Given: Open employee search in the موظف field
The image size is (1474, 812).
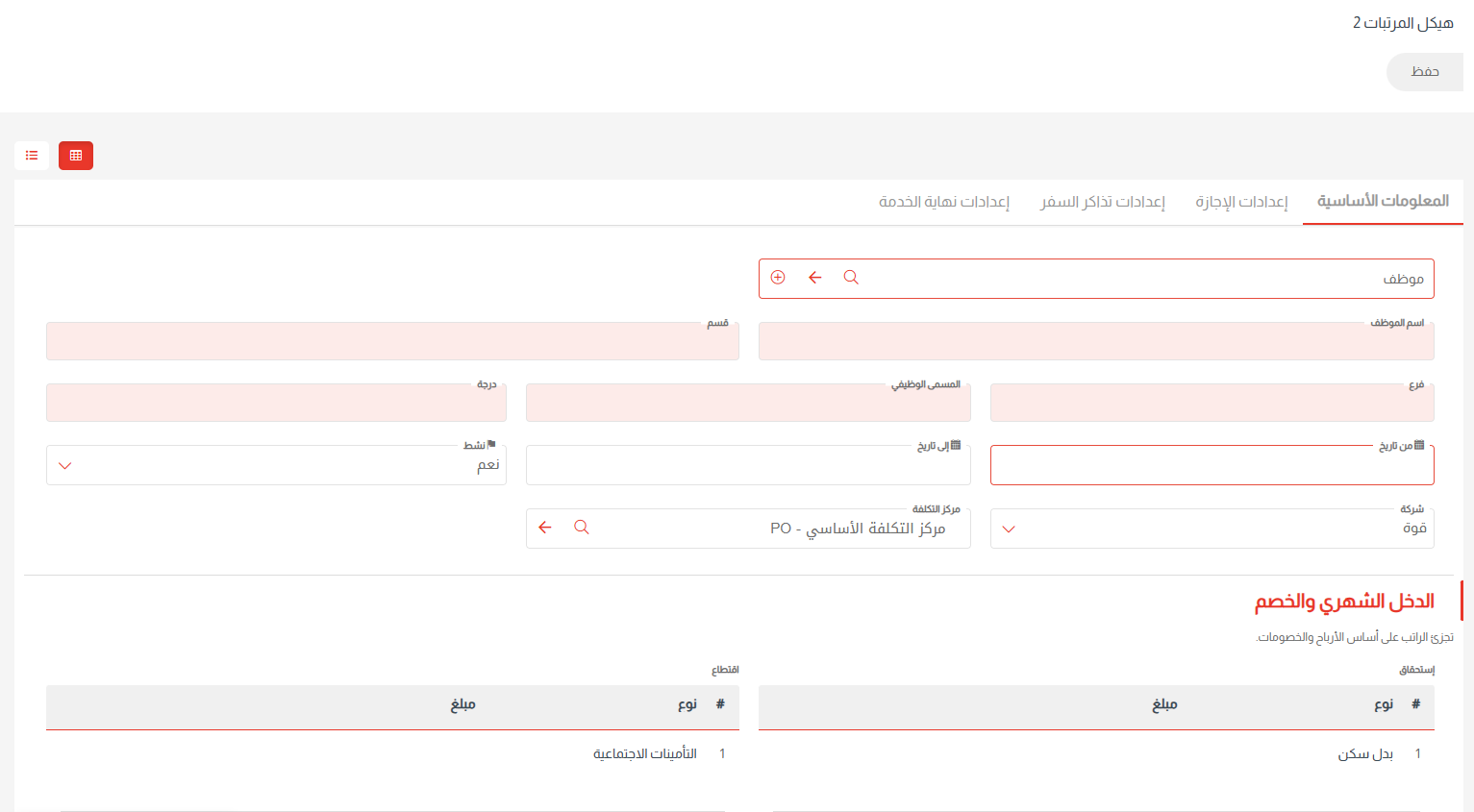Looking at the screenshot, I should (850, 277).
